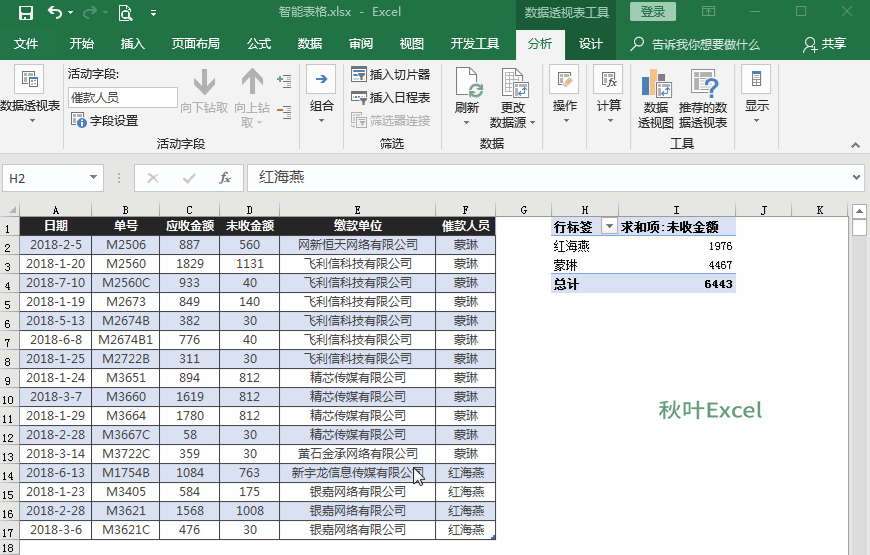The image size is (870, 555).
Task: Click the insert function fx icon
Action: point(225,178)
